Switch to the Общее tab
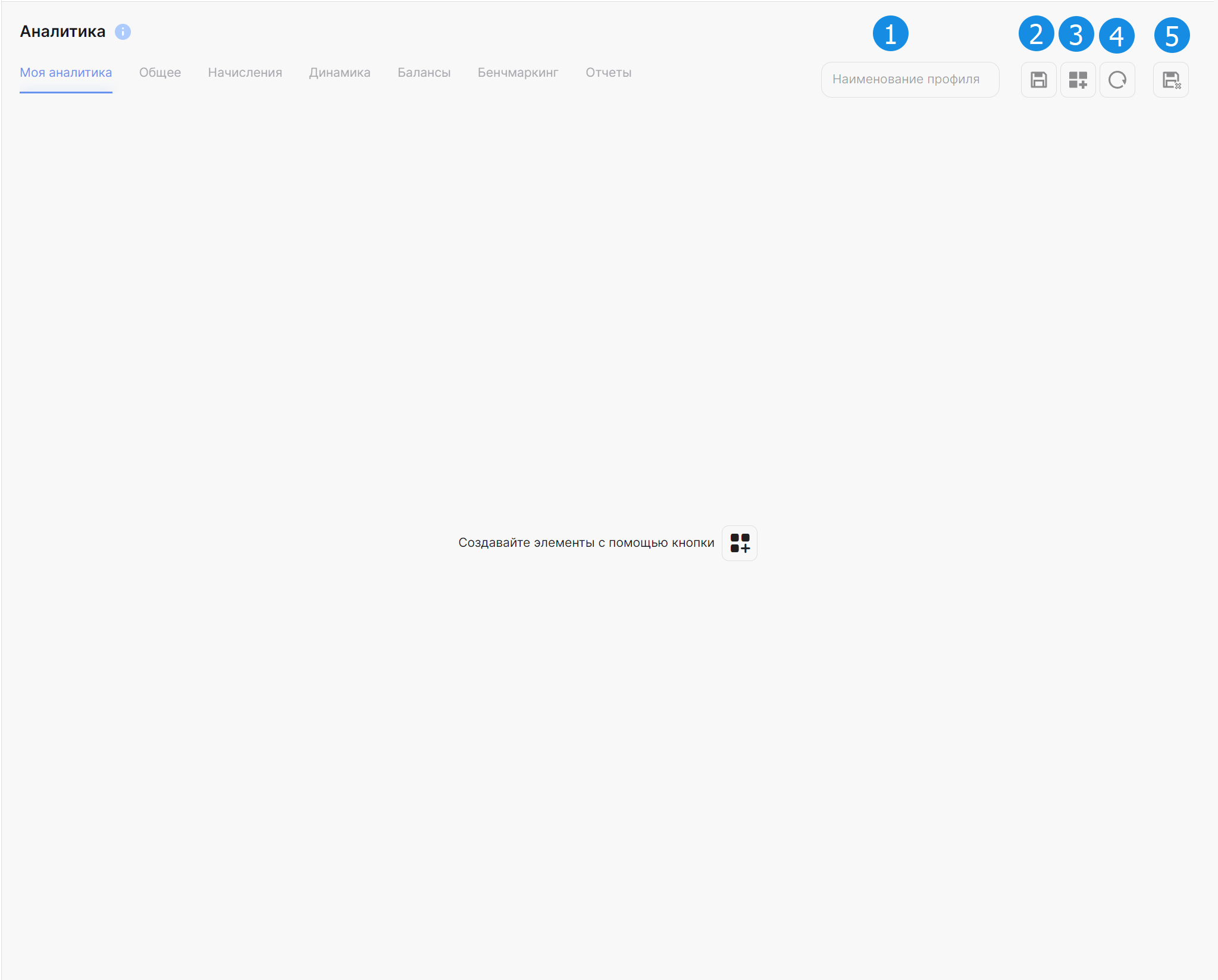The image size is (1218, 980). tap(160, 73)
